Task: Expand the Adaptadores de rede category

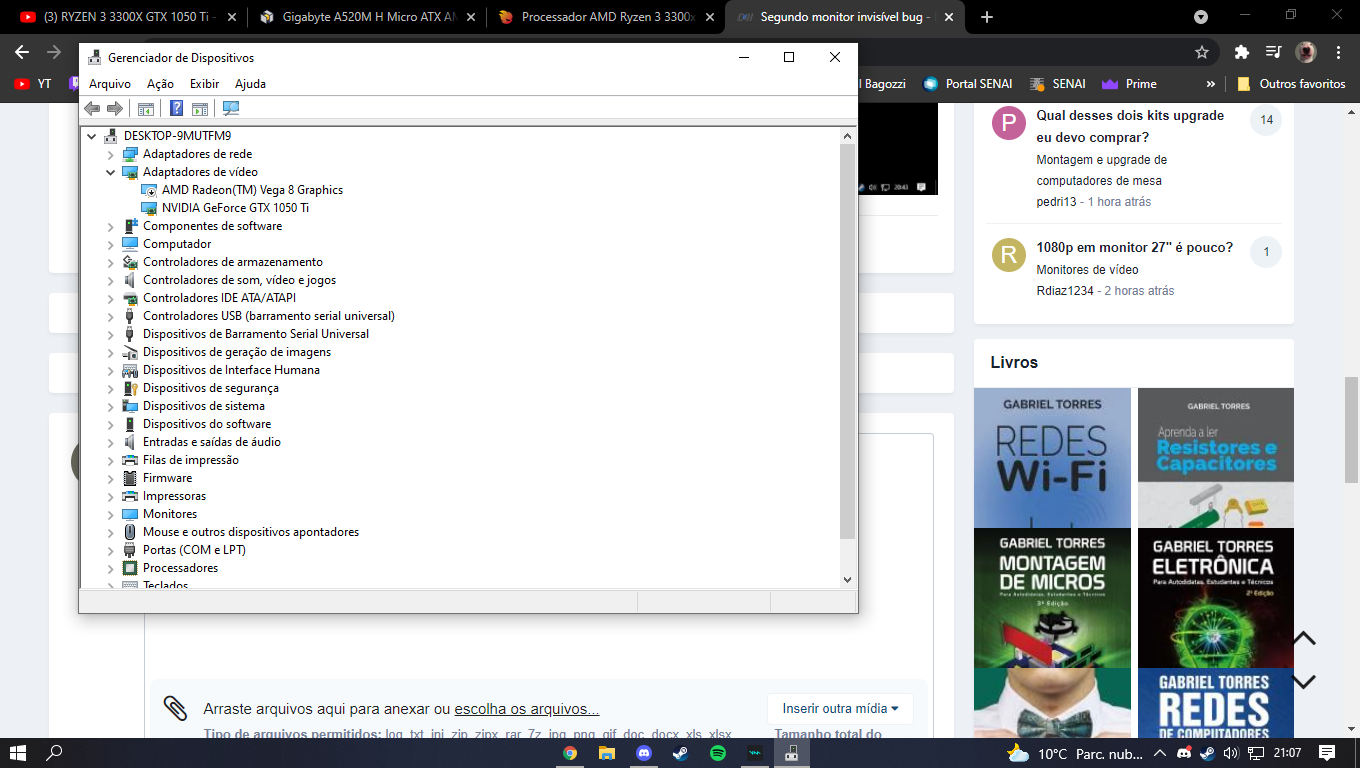Action: click(111, 154)
